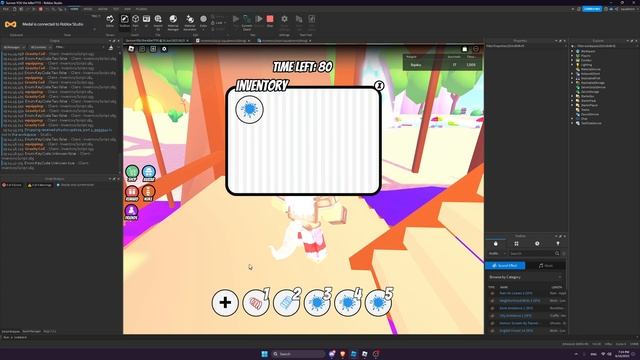Open the Windows Start button
This screenshot has height=360, width=640.
[264, 354]
